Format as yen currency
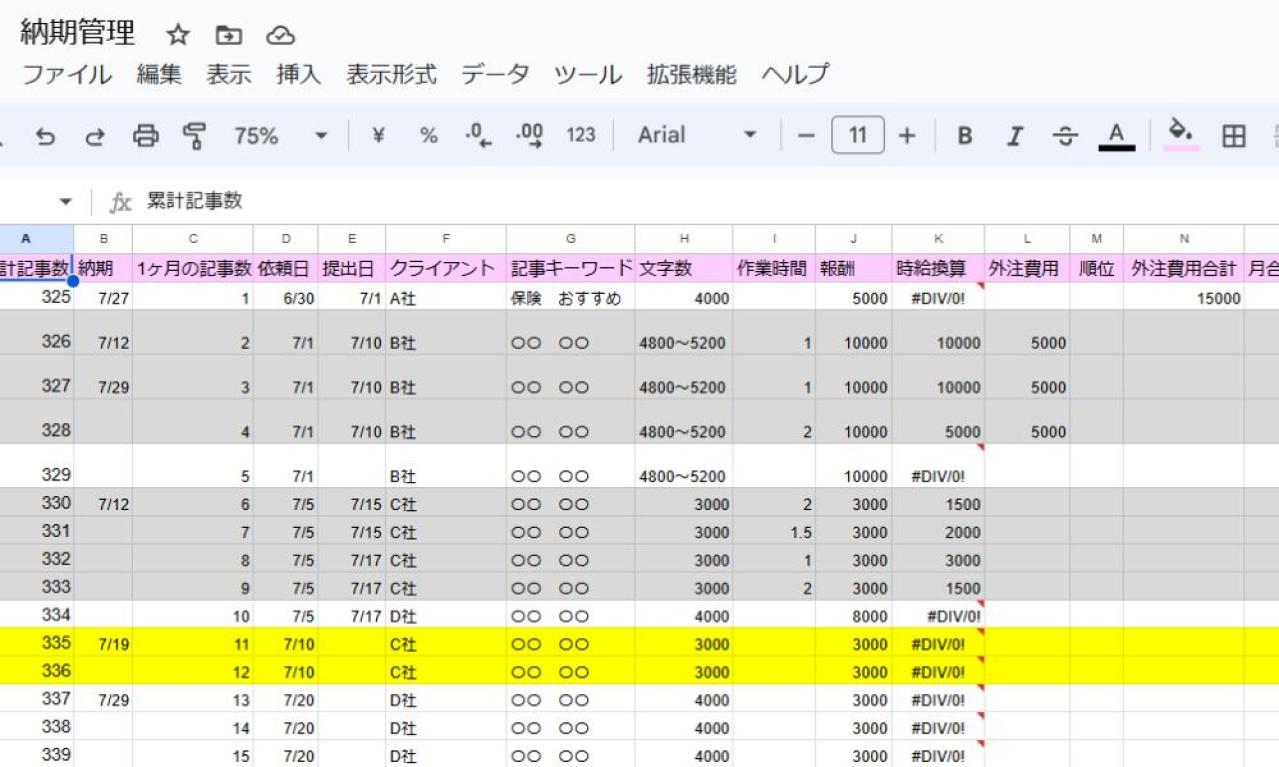Viewport: 1279px width, 767px height. click(x=378, y=135)
